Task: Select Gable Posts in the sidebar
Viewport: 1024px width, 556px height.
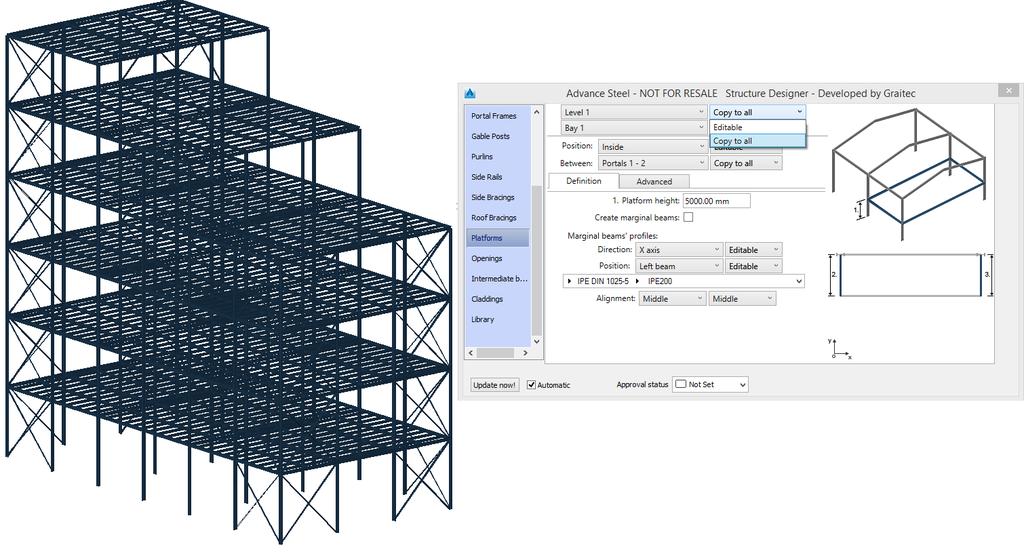Action: [x=490, y=136]
